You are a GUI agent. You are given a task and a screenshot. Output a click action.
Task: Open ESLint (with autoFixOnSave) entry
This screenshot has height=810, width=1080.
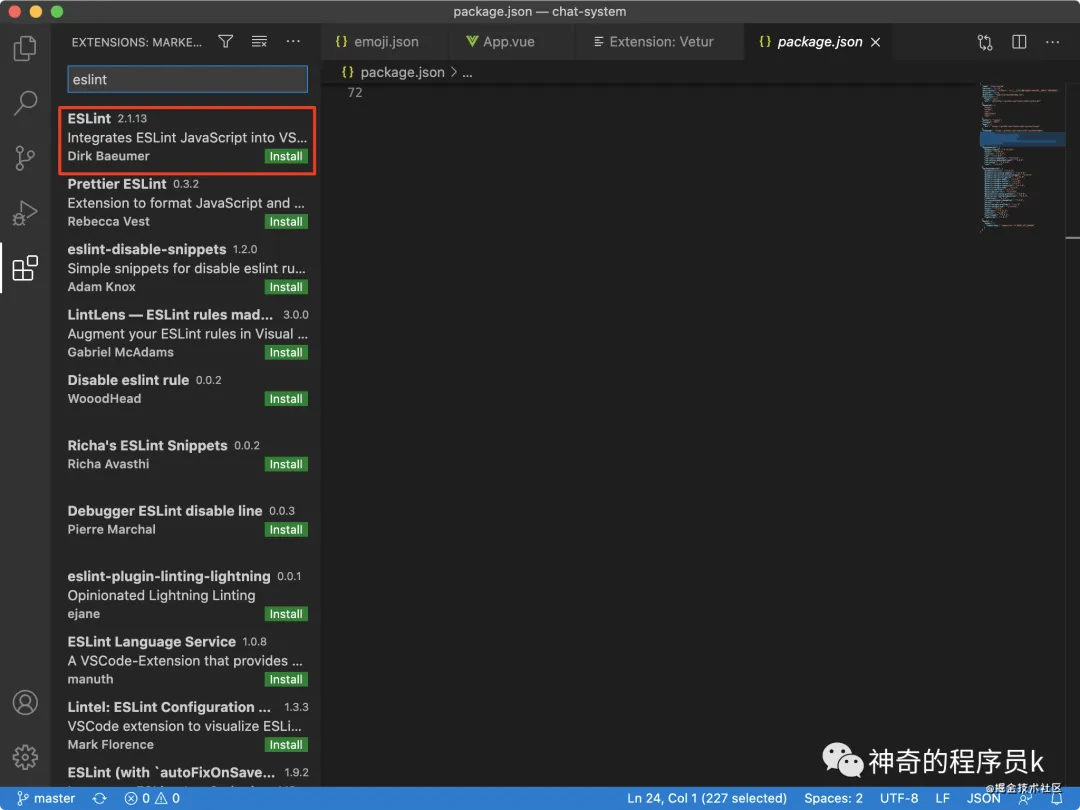click(187, 773)
